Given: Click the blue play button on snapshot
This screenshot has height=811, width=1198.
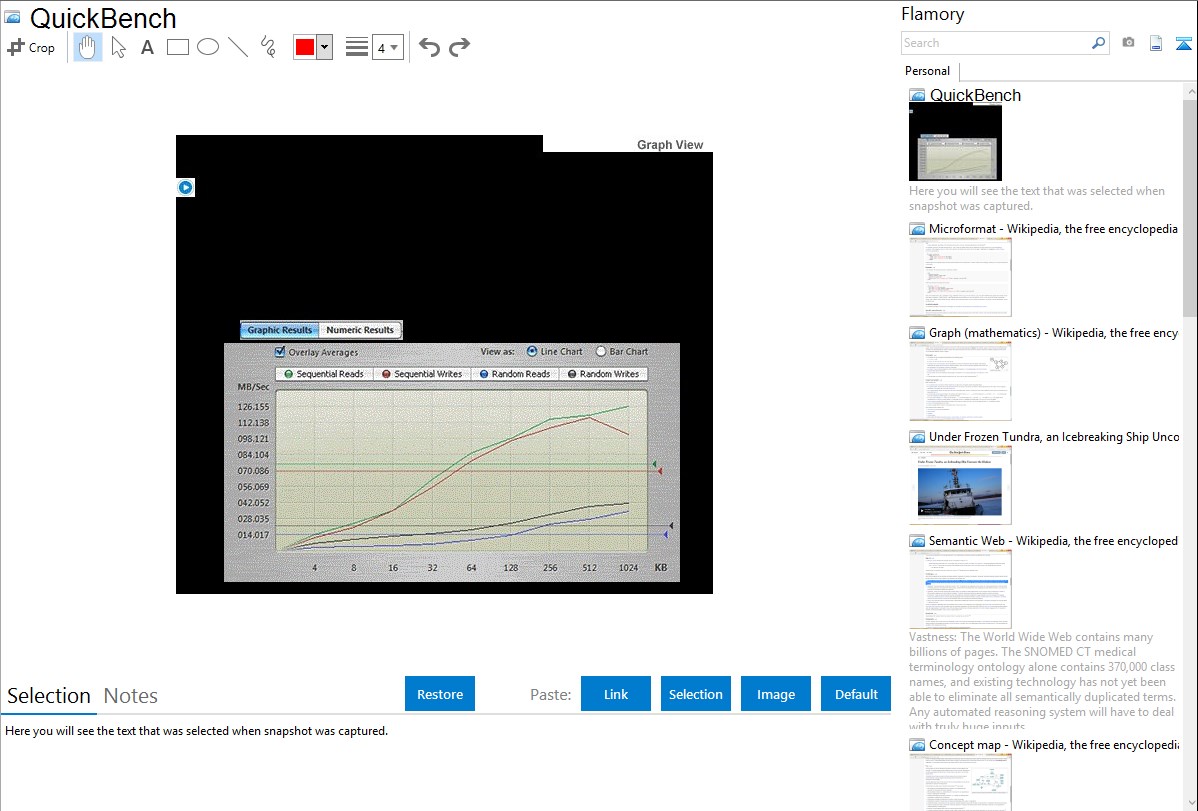Looking at the screenshot, I should click(x=186, y=187).
